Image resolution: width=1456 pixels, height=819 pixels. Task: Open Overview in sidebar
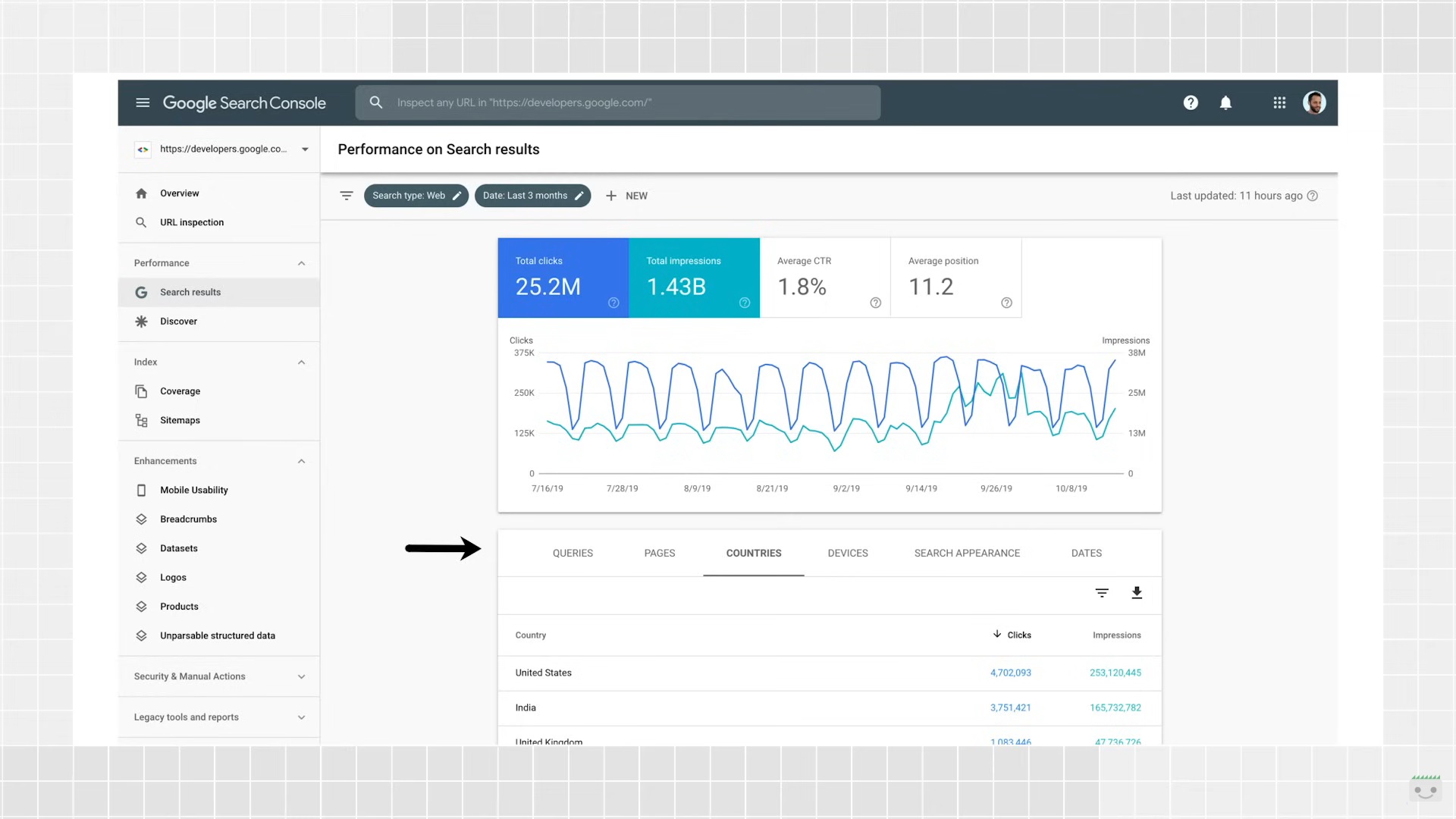point(219,193)
